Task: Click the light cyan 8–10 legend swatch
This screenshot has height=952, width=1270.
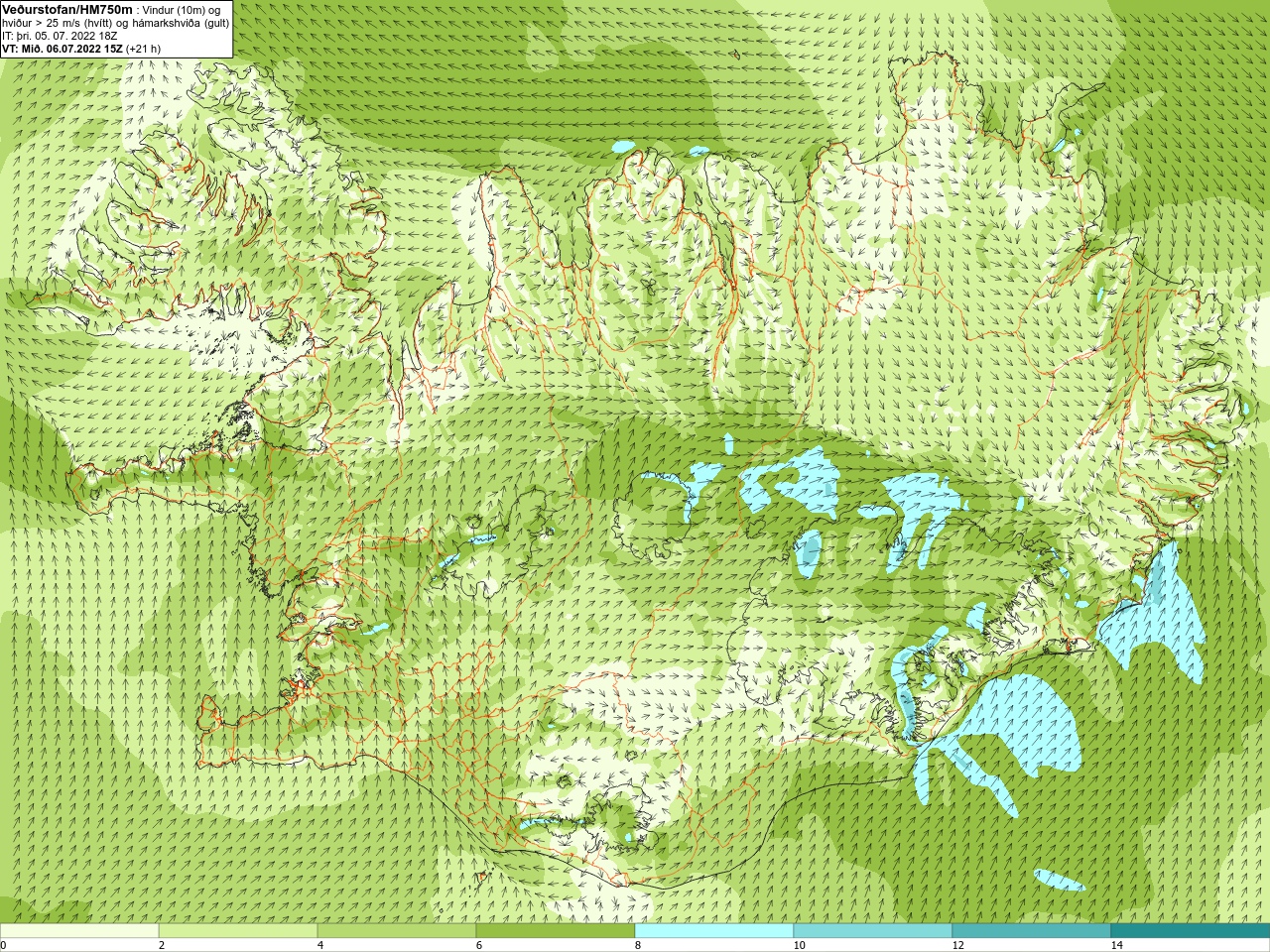Action: point(714,931)
